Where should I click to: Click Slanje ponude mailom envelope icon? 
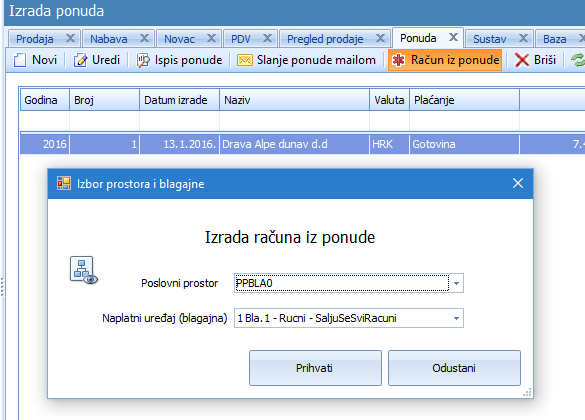(245, 60)
